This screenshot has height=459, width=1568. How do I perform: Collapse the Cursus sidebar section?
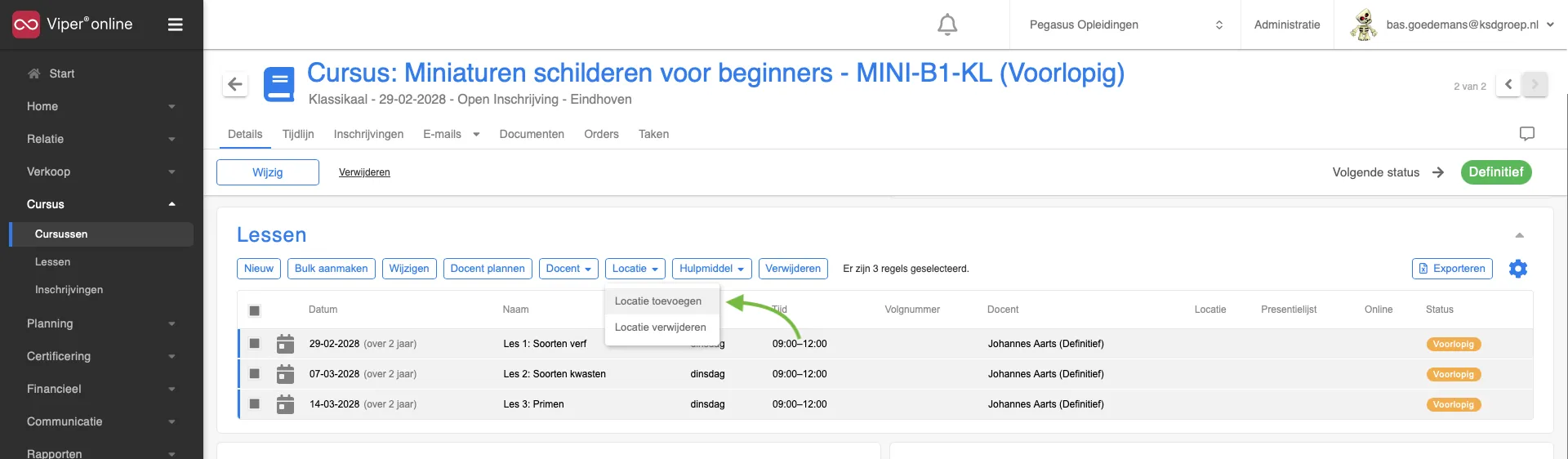point(101,204)
